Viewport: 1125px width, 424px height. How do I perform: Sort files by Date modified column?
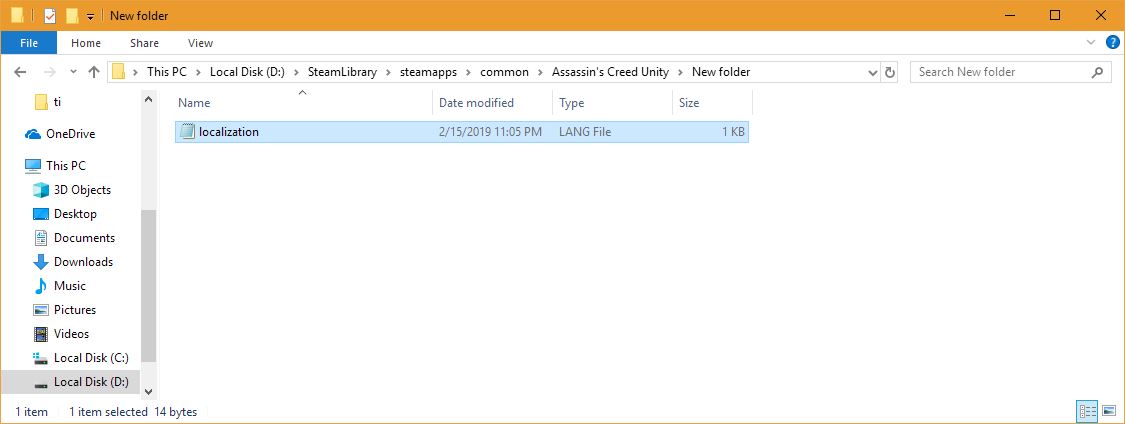476,103
